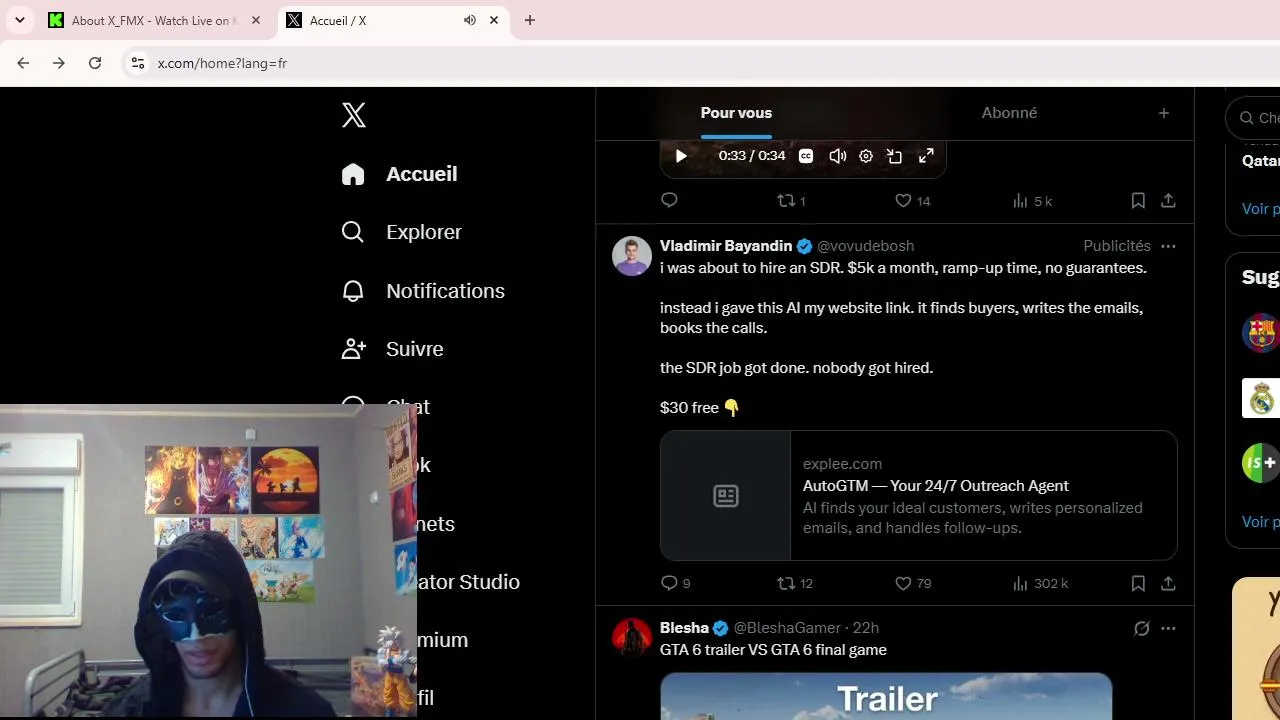The height and width of the screenshot is (720, 1280).
Task: Share the video post
Action: coord(1168,201)
